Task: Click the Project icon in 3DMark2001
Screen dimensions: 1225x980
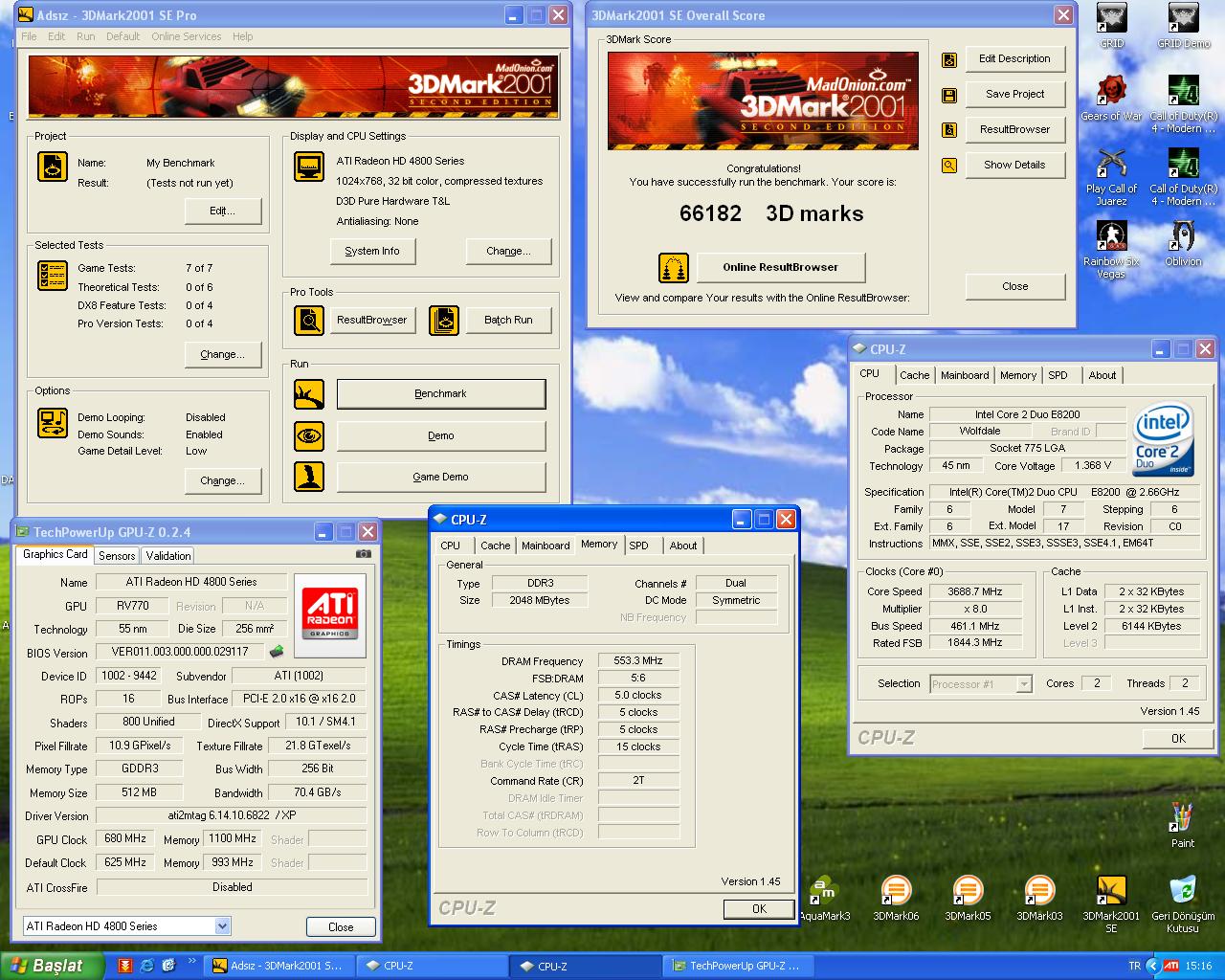Action: tap(52, 167)
